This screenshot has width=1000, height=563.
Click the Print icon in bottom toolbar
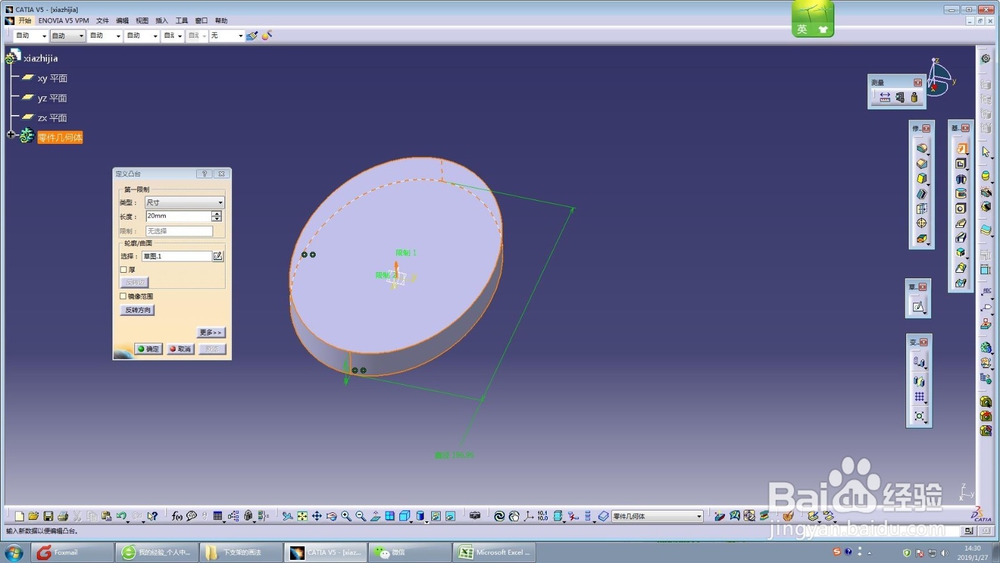click(62, 516)
